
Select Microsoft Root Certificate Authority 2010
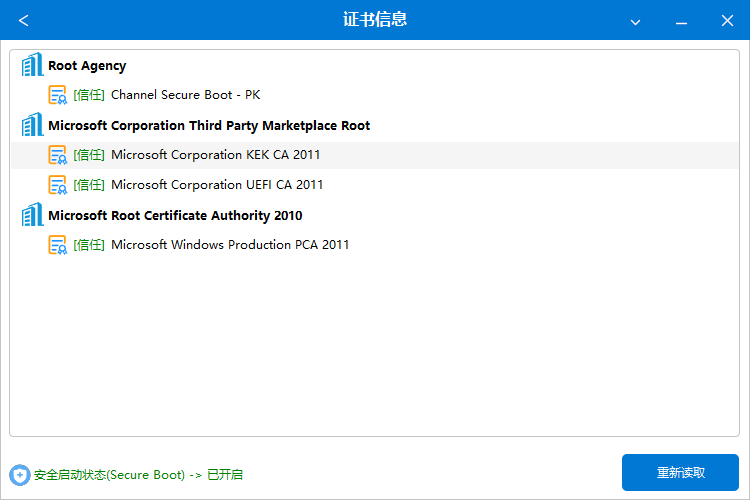[x=175, y=216]
